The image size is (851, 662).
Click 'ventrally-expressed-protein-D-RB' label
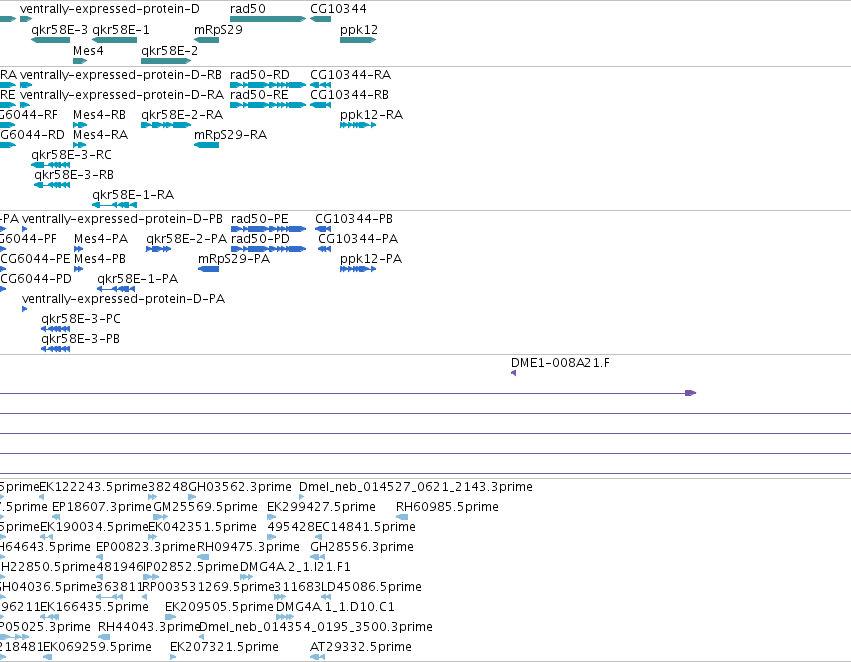click(x=120, y=74)
